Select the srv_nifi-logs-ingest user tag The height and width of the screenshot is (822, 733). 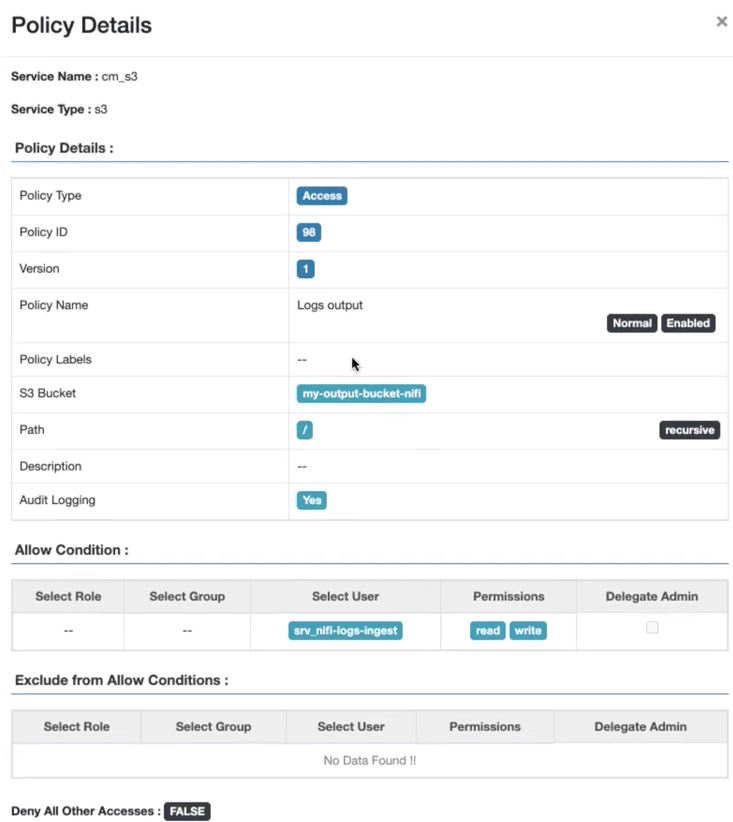(x=345, y=631)
